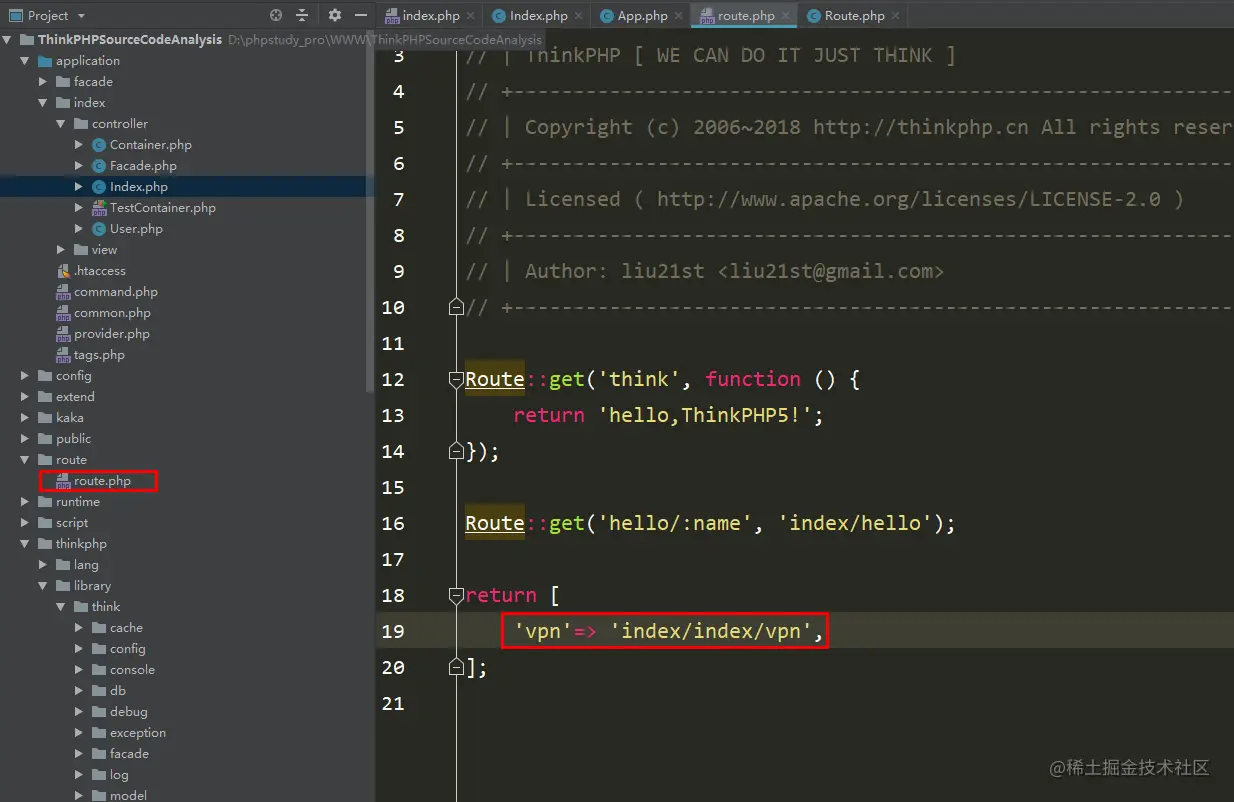1234x802 pixels.
Task: Expand the kaka folder arrow
Action: coord(25,418)
